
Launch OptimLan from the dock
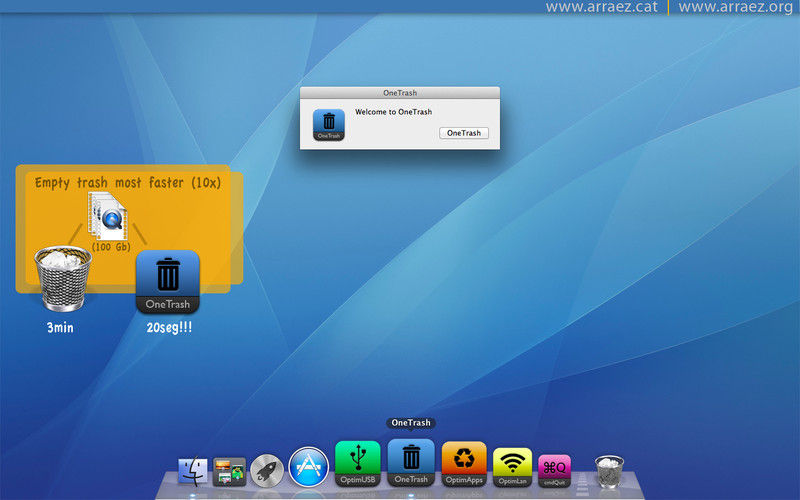tap(512, 467)
